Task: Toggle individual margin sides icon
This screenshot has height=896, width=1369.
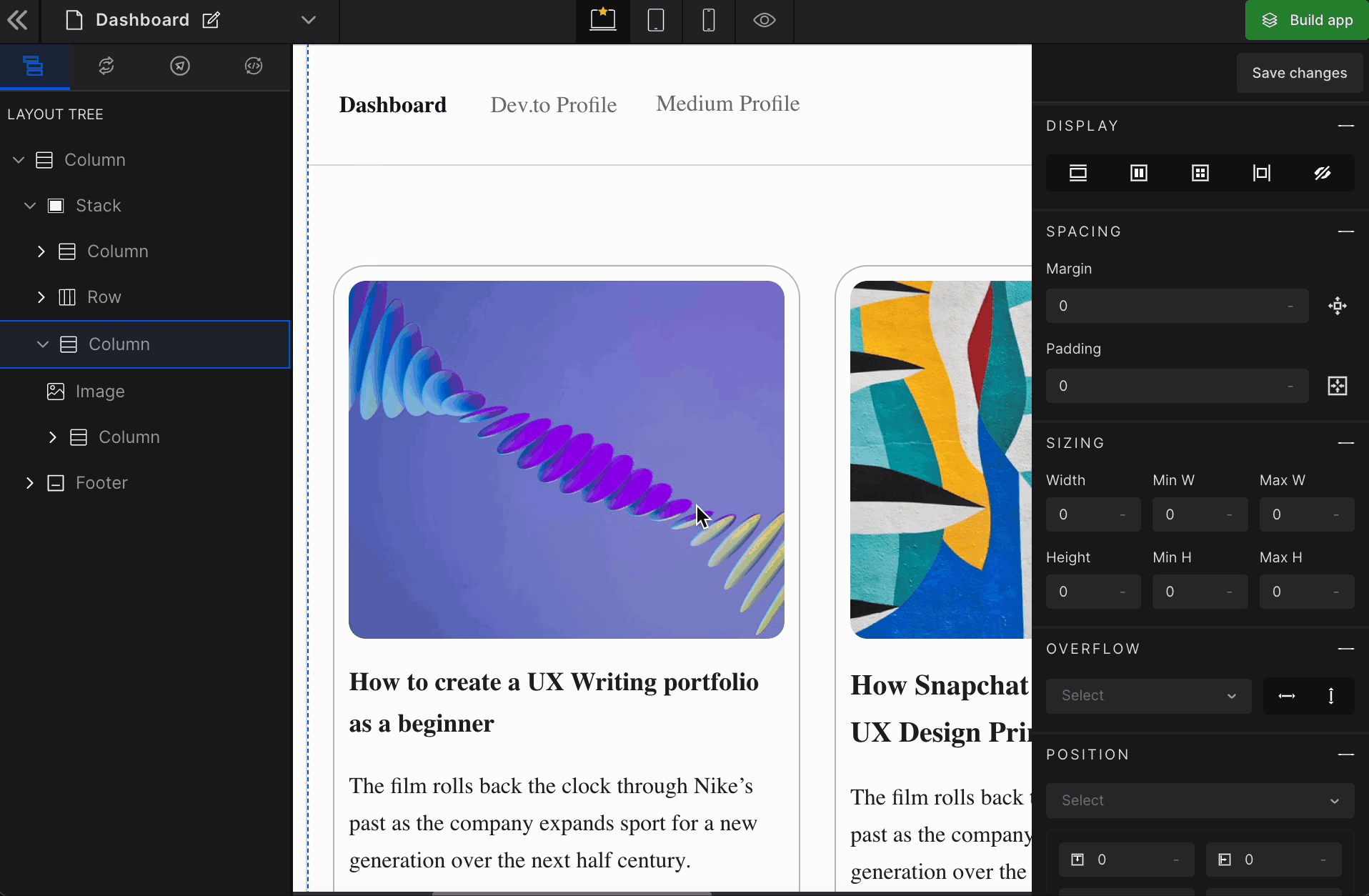Action: (x=1338, y=306)
